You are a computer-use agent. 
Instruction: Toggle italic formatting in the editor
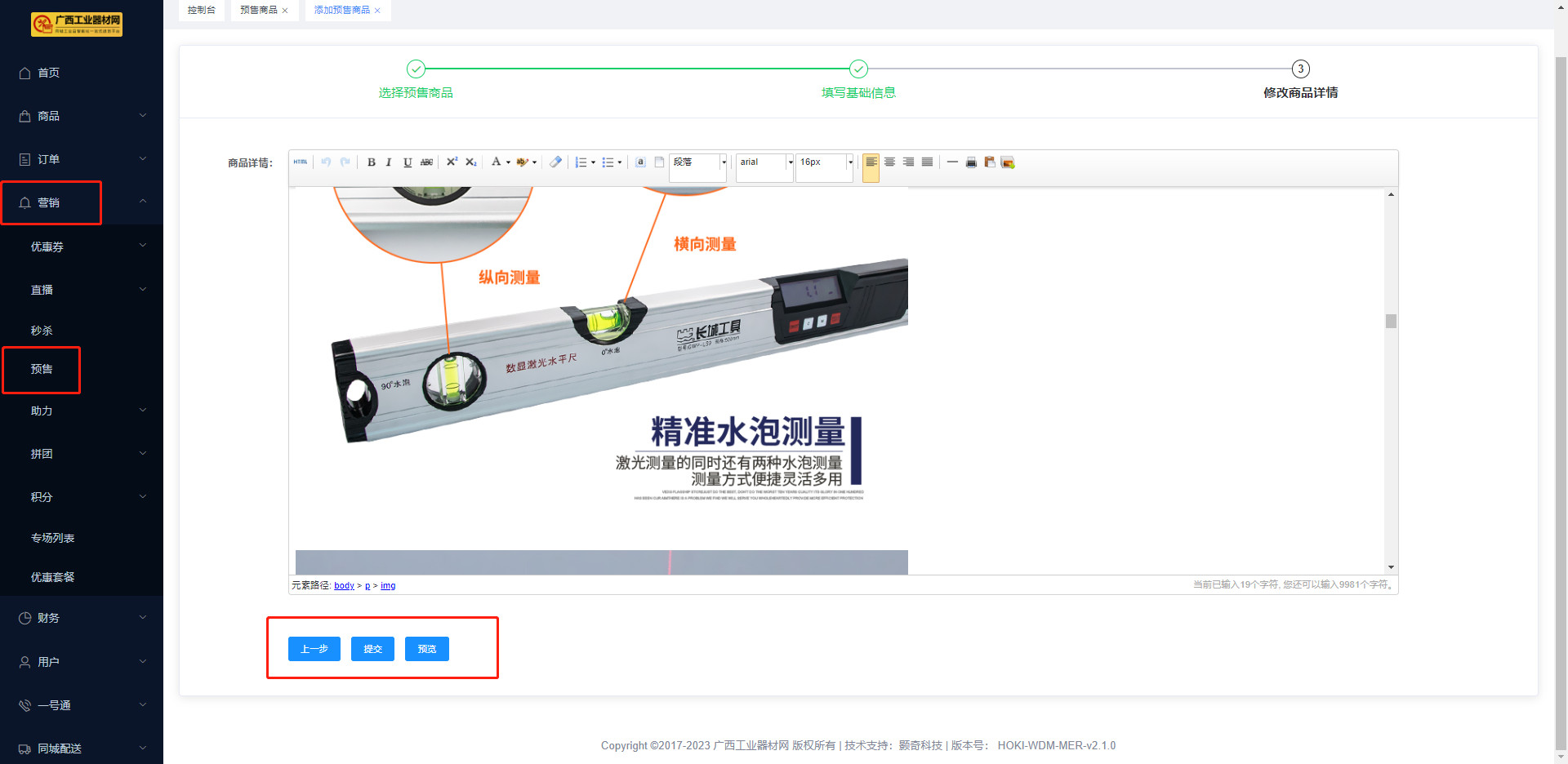pyautogui.click(x=389, y=162)
